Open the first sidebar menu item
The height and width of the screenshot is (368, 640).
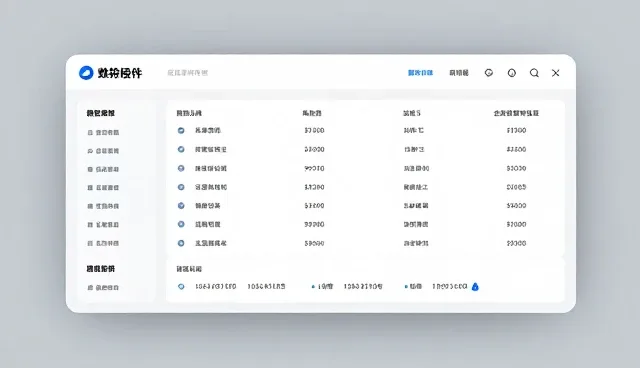pos(103,133)
